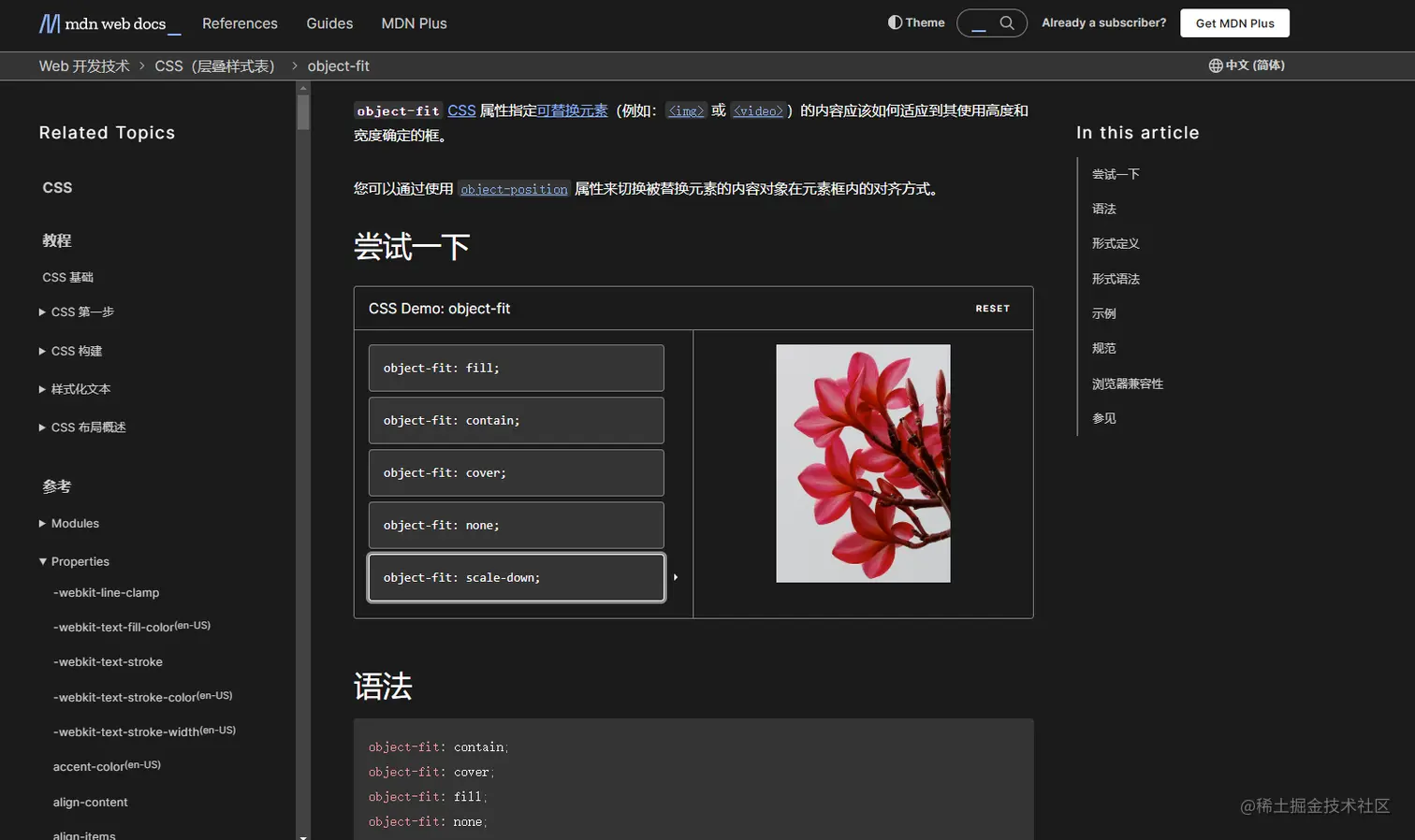Open the CSS sidebar heading link

point(57,188)
